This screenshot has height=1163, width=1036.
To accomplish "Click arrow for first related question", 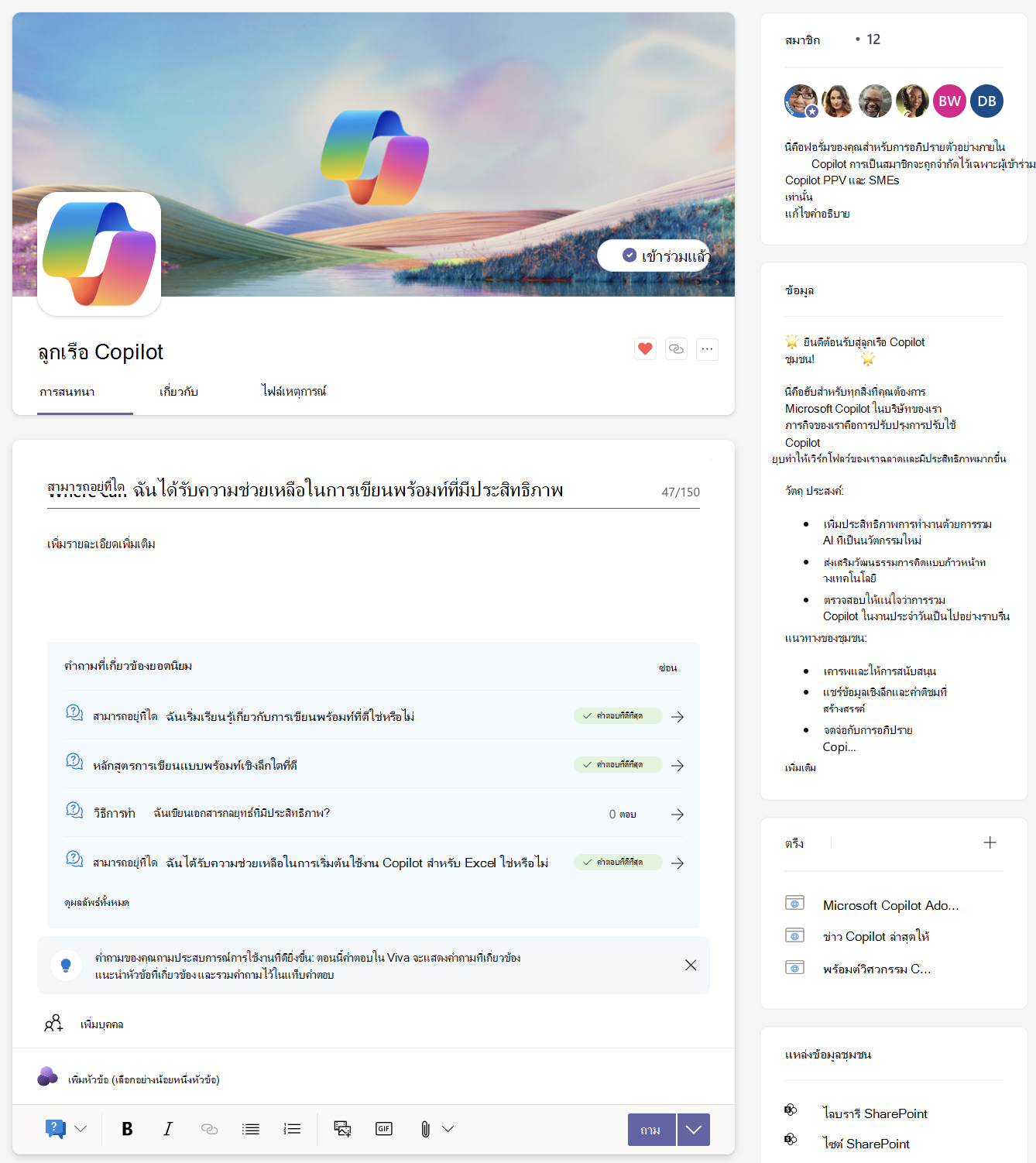I will (678, 717).
